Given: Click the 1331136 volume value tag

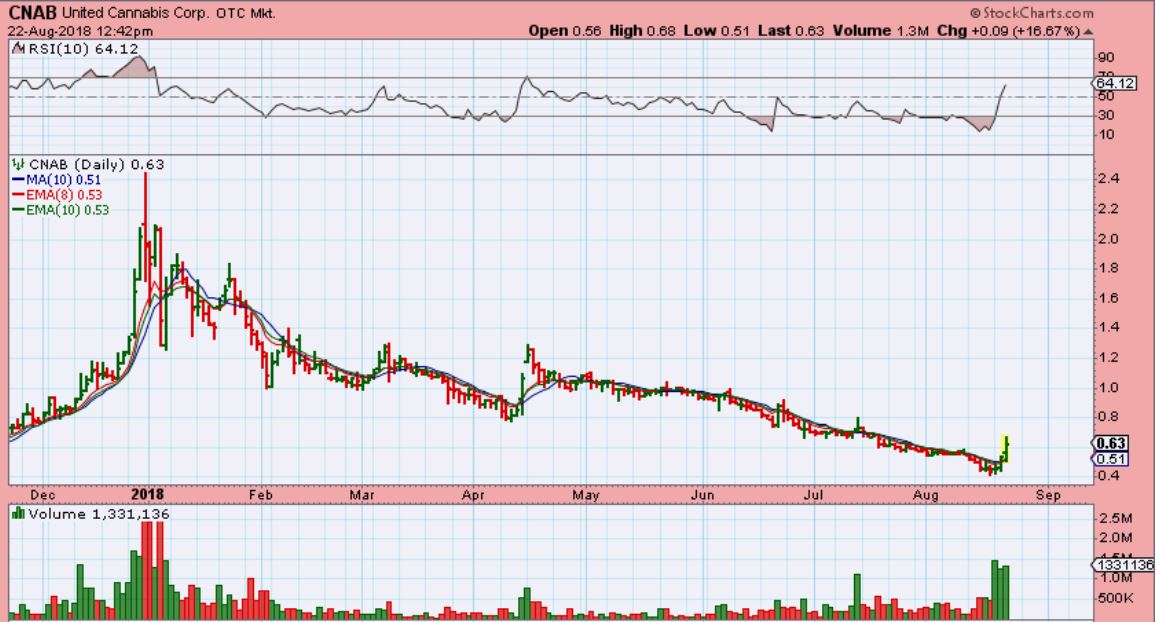Looking at the screenshot, I should (x=1123, y=564).
